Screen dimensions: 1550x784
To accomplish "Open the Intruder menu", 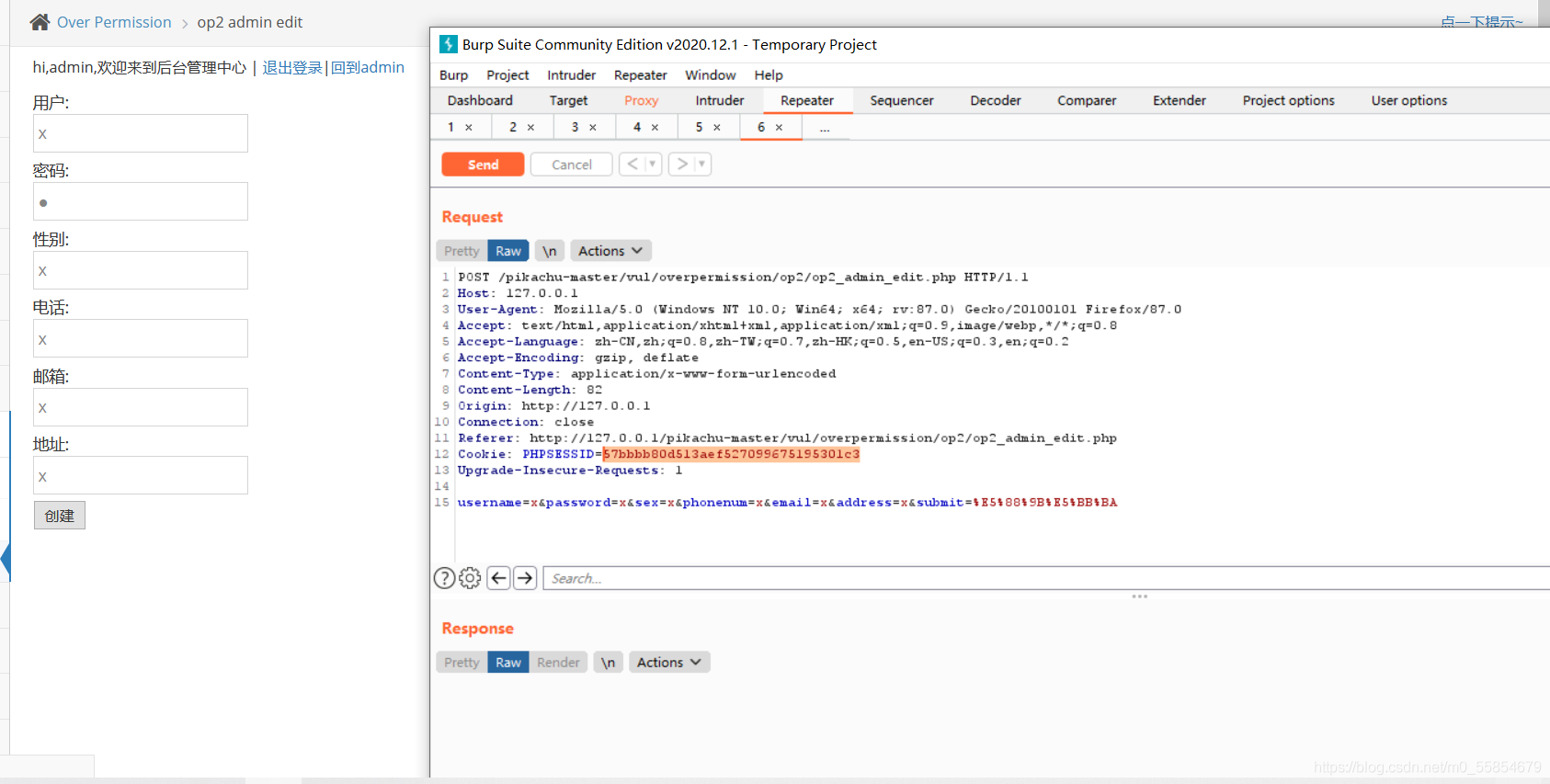I will [x=571, y=75].
